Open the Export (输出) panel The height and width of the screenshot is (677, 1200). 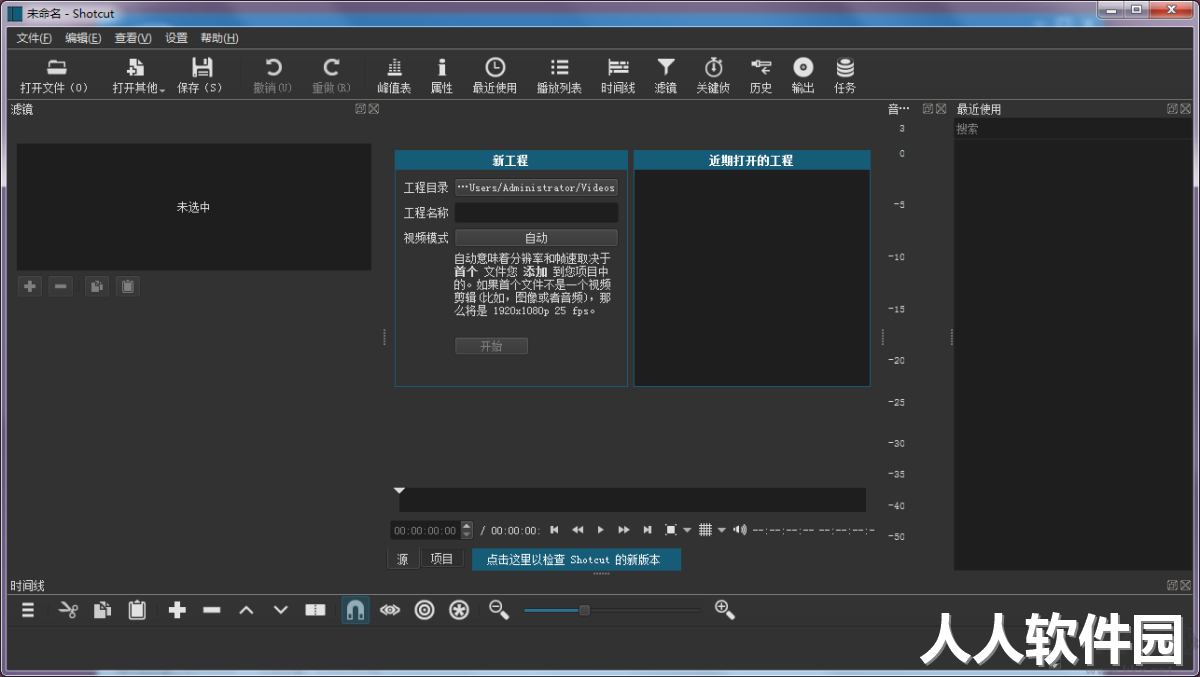803,75
